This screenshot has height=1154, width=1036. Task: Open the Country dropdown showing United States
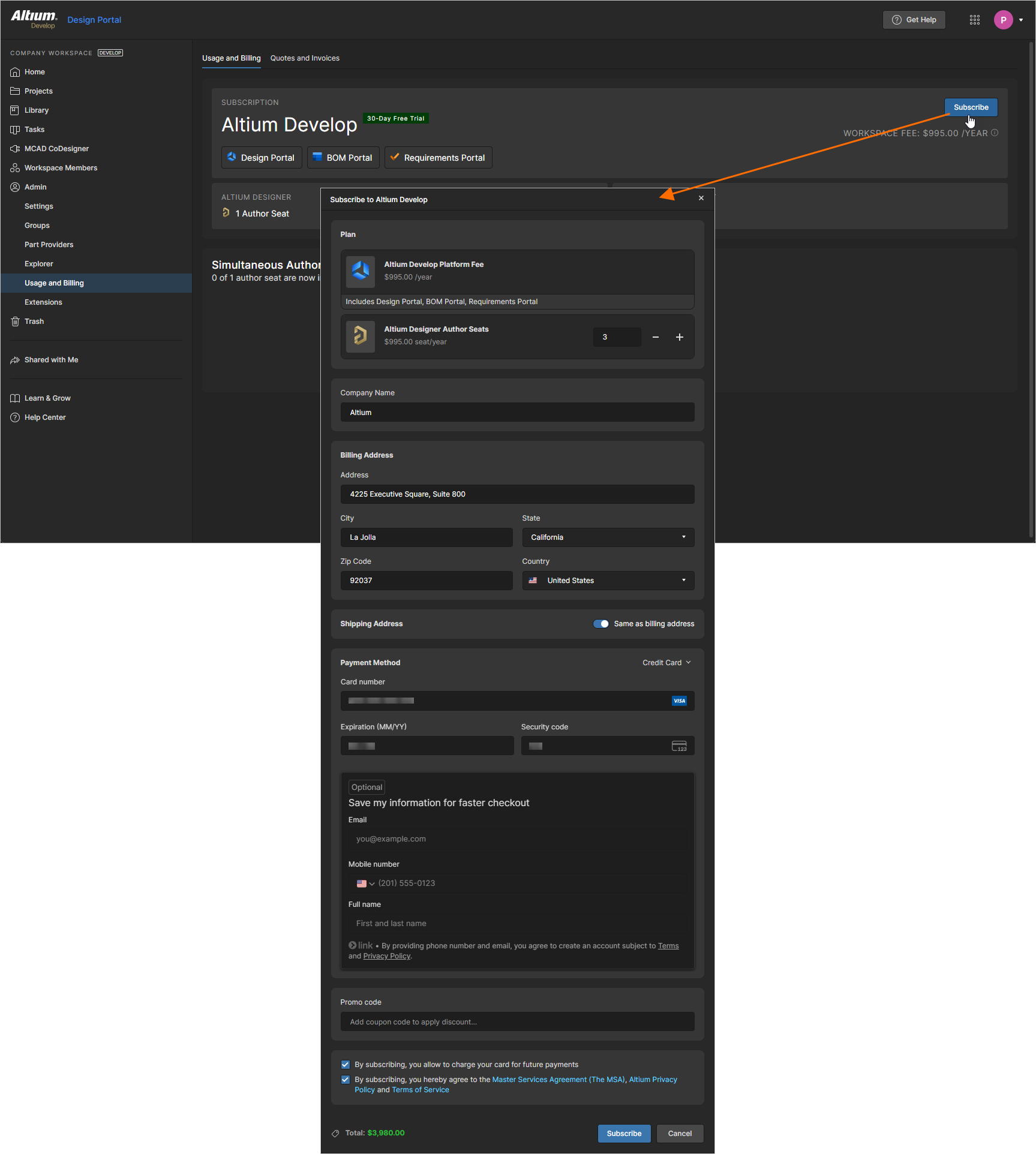[608, 581]
